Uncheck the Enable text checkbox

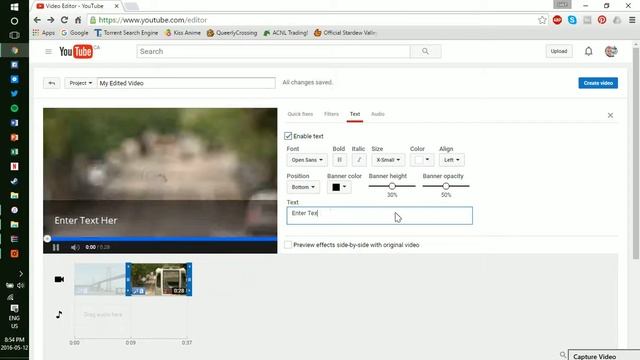288,136
